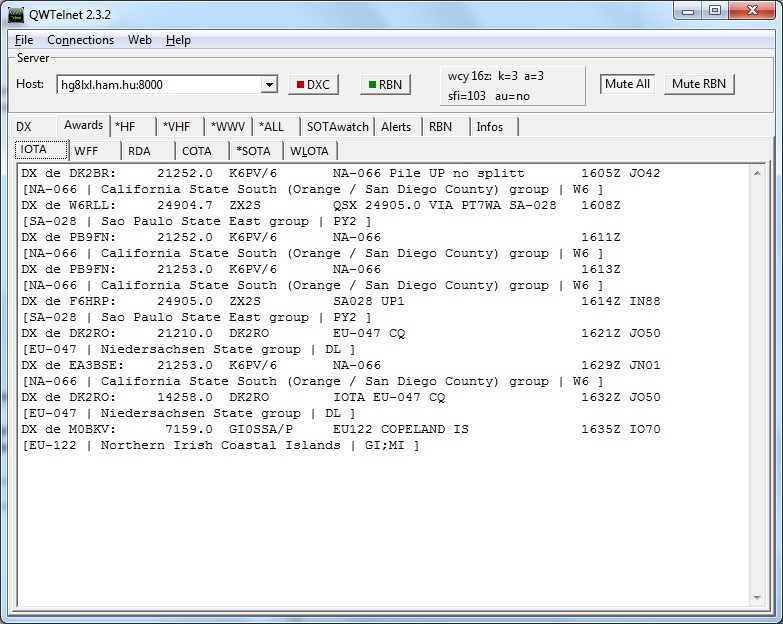Switch to the SOTAwatch tab
The image size is (783, 624).
tap(337, 127)
